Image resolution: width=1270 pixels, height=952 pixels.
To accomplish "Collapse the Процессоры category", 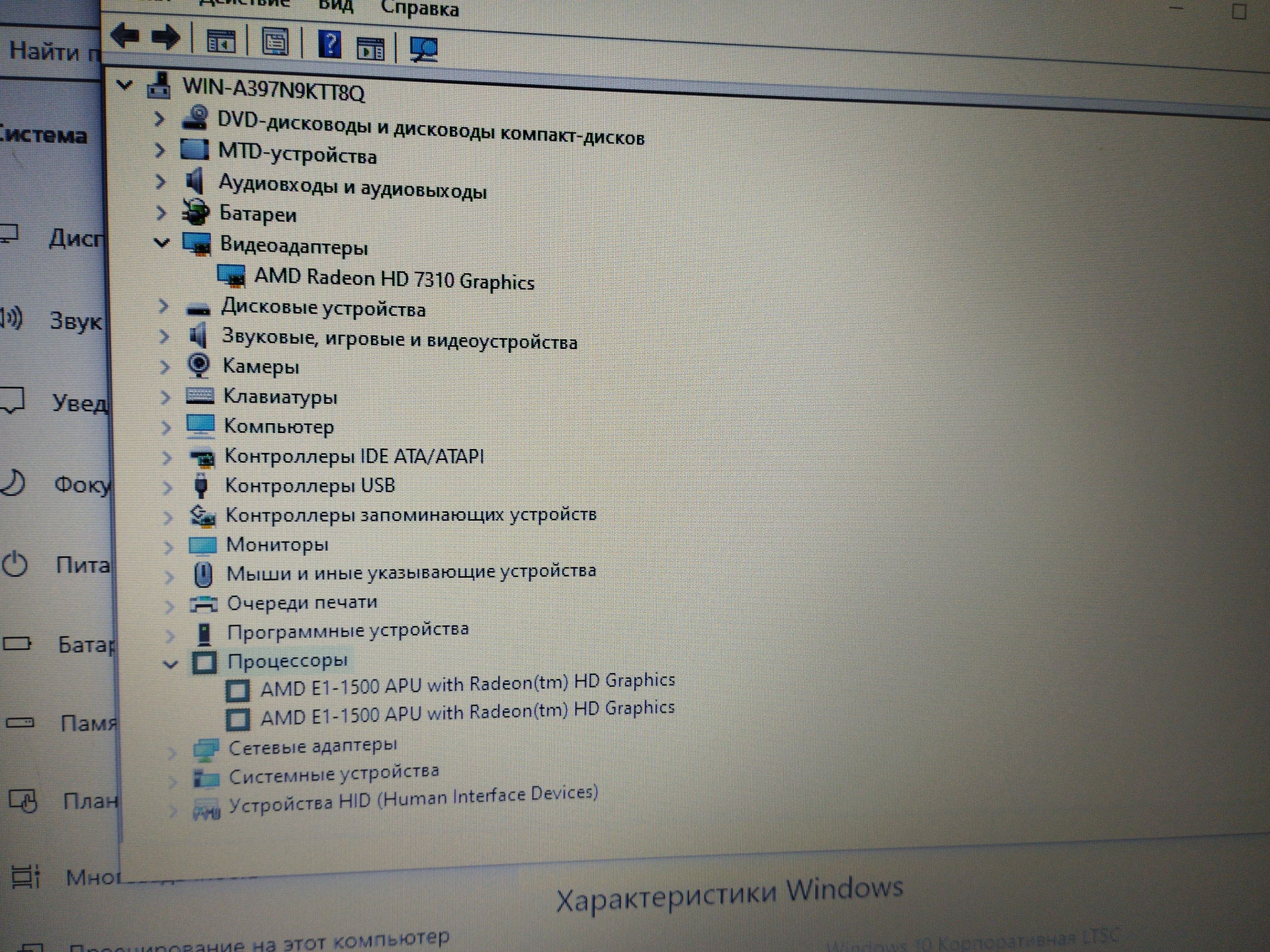I will point(171,664).
